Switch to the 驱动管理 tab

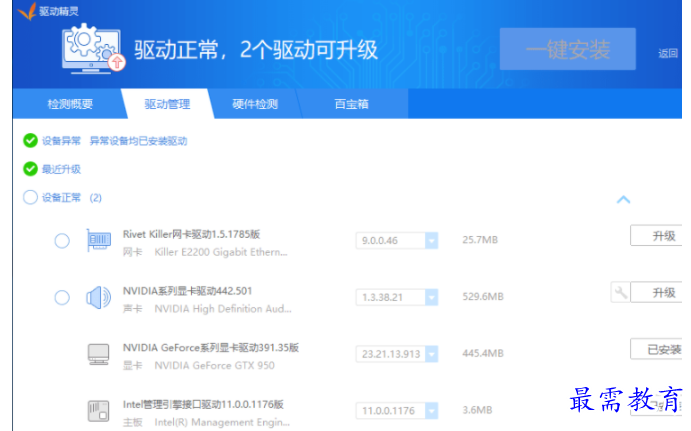pyautogui.click(x=167, y=104)
